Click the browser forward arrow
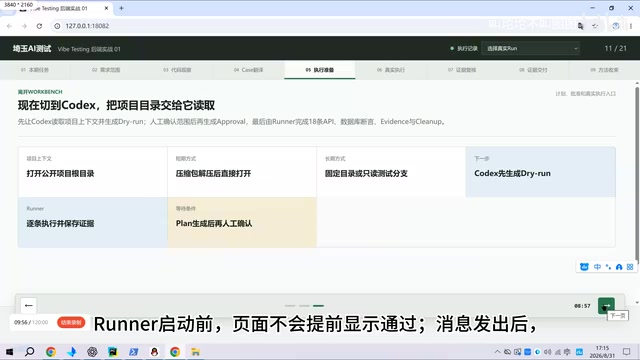Image resolution: width=640 pixels, height=360 pixels. tap(24, 26)
